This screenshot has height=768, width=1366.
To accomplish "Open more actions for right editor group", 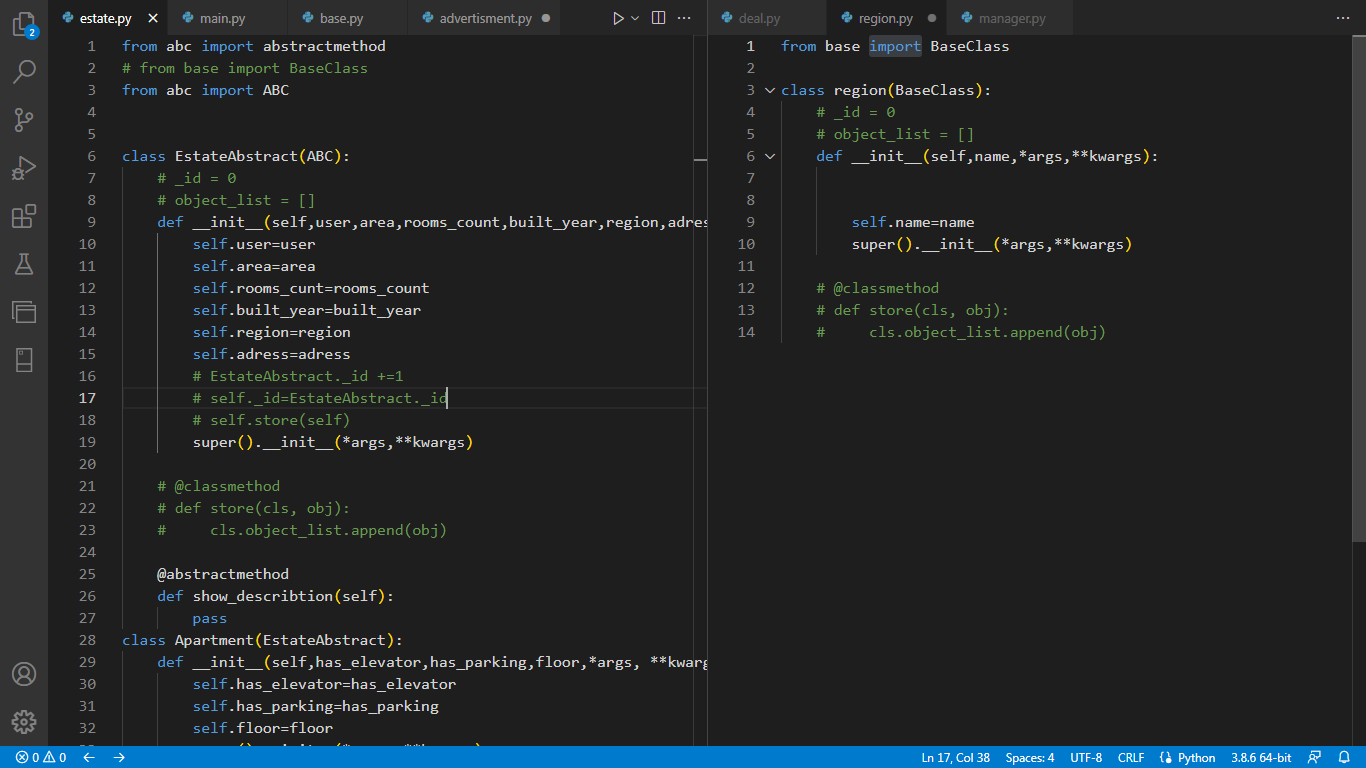I will point(1343,18).
